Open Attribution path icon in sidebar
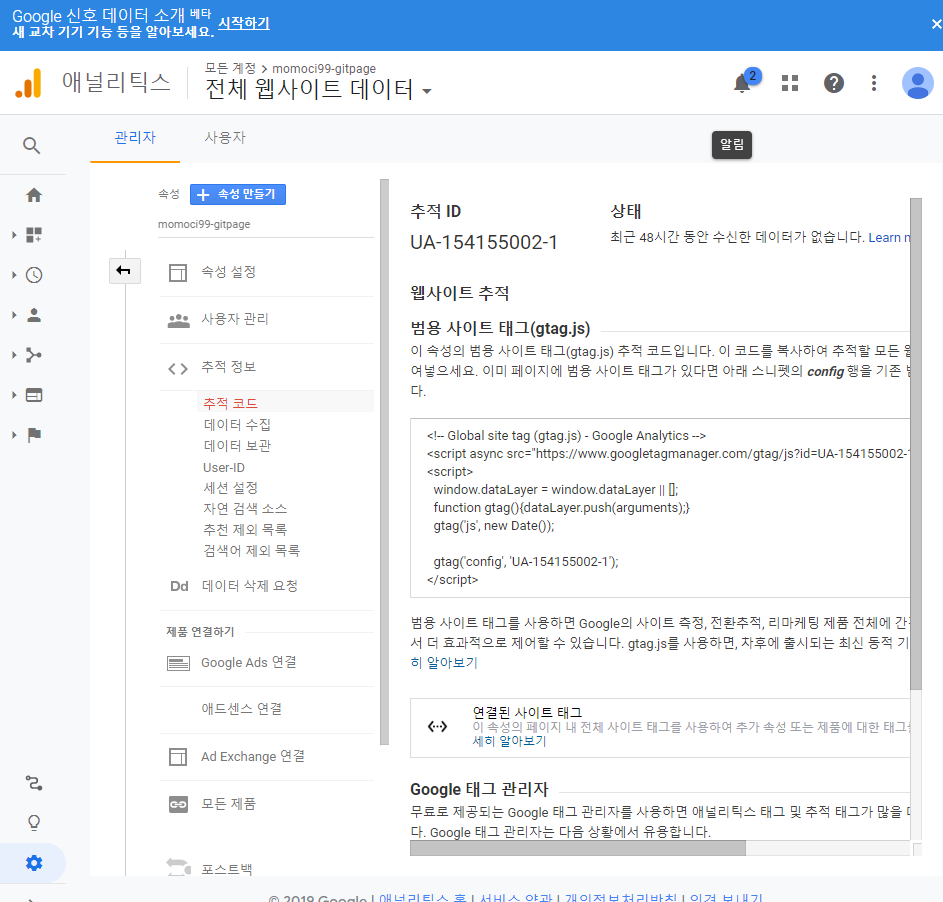 (34, 783)
